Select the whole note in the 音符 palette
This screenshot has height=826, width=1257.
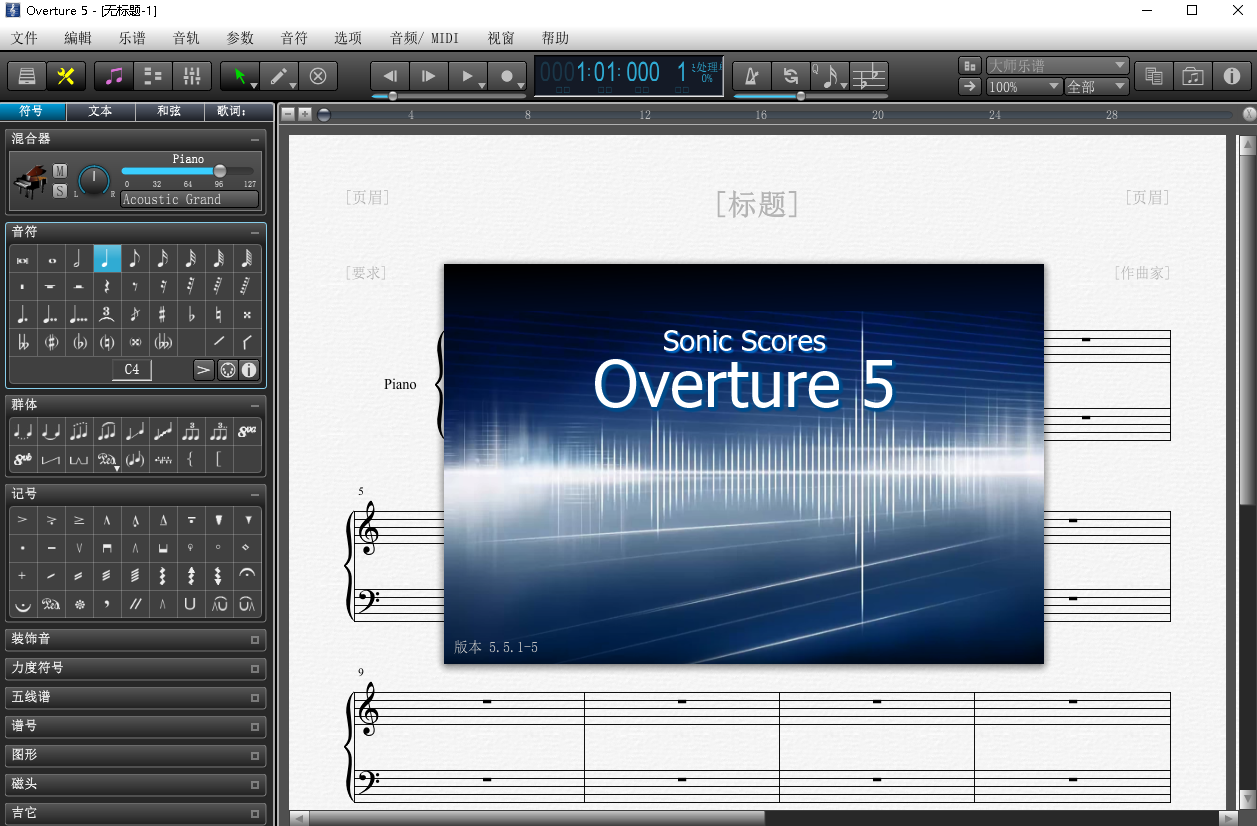coord(51,259)
